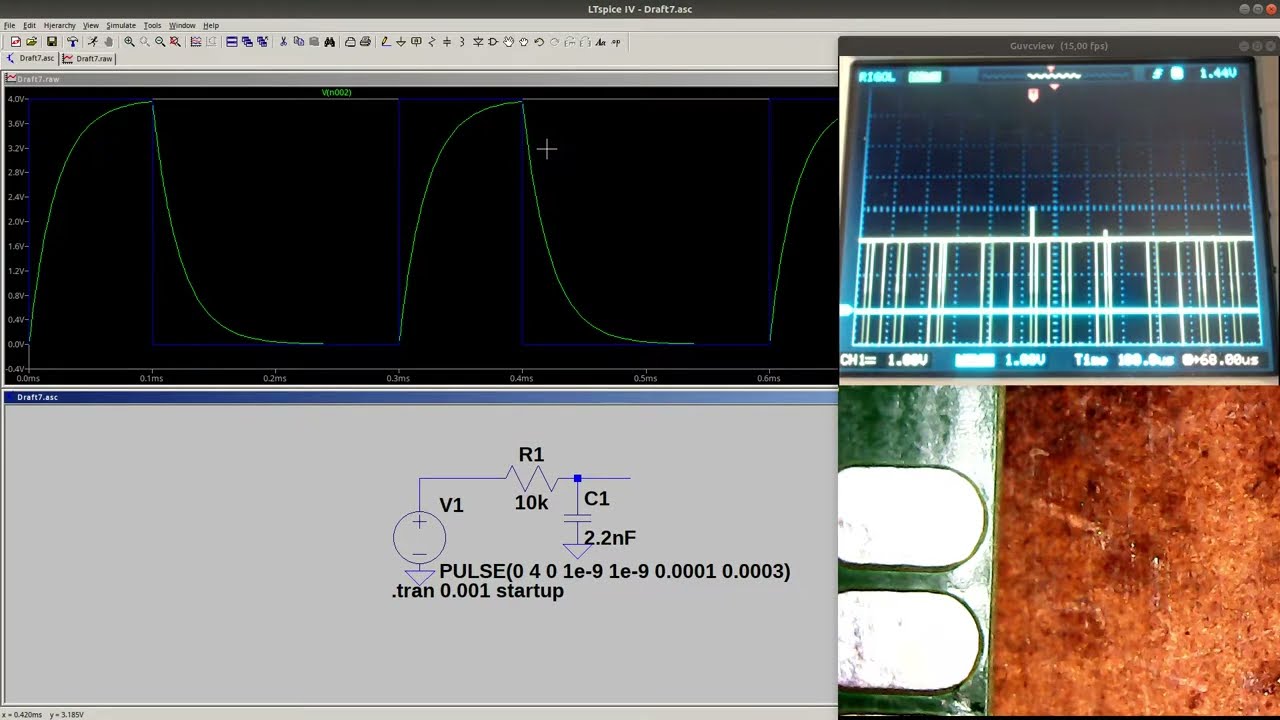Click the V(n002) trace label
The height and width of the screenshot is (720, 1280).
(336, 92)
